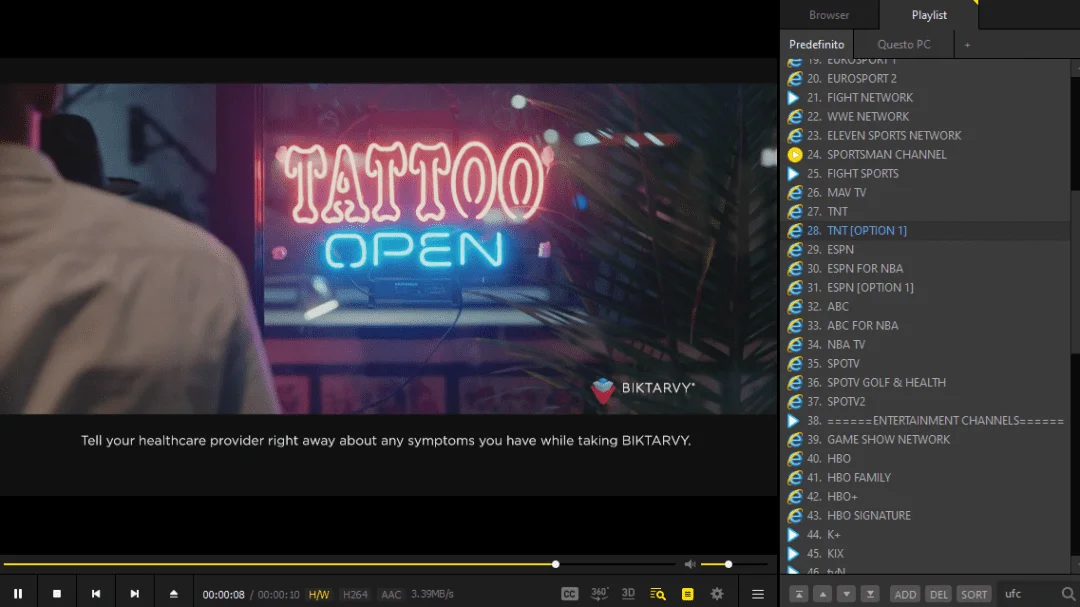Enable 360 degree video mode

599,593
